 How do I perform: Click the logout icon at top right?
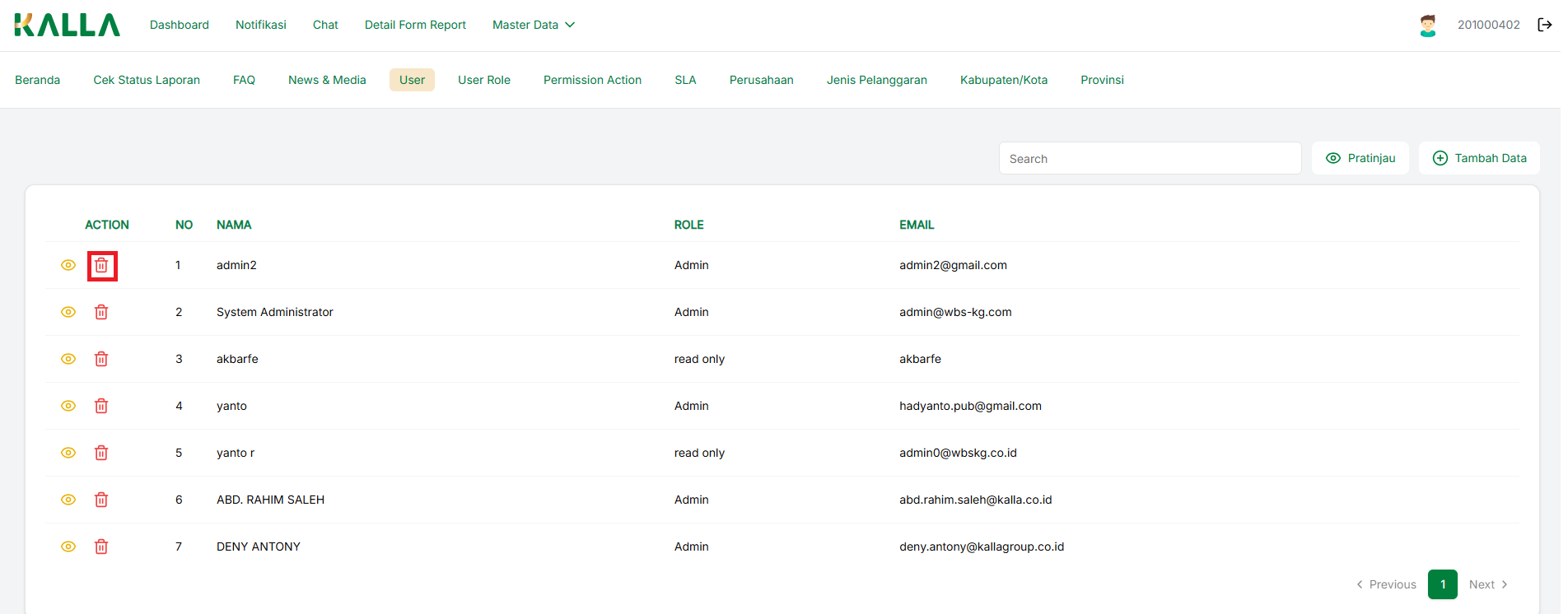(x=1544, y=25)
